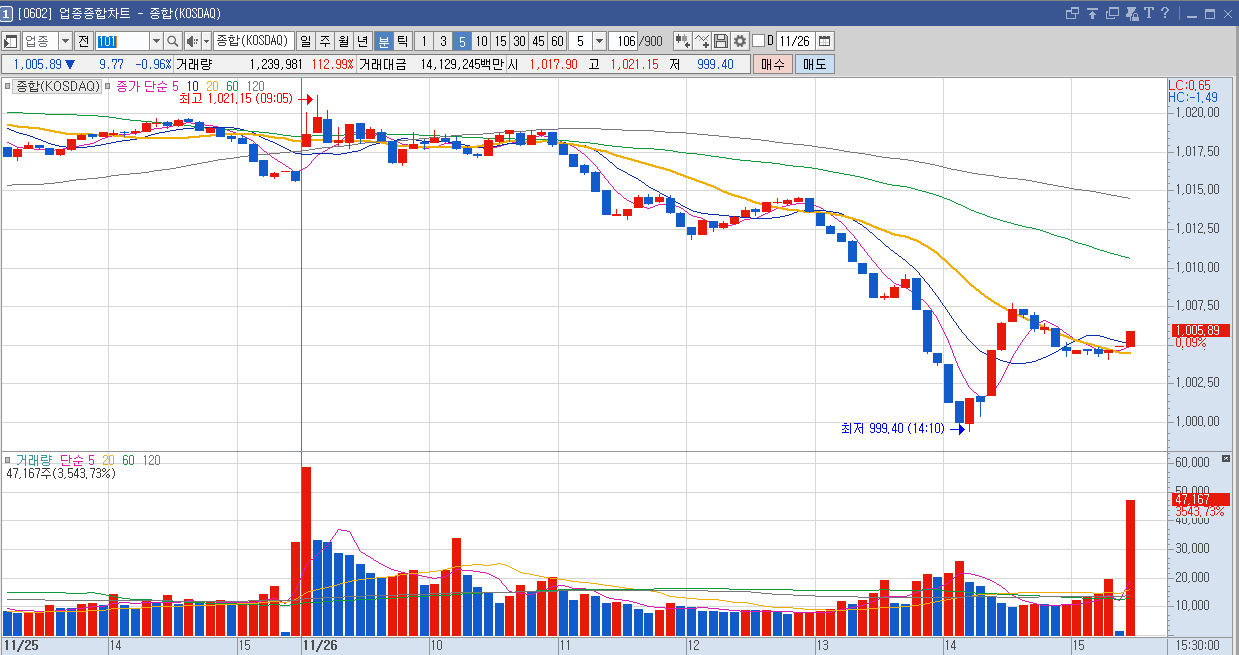The height and width of the screenshot is (655, 1239).
Task: Select the 주 (weekly) period button
Action: (324, 41)
